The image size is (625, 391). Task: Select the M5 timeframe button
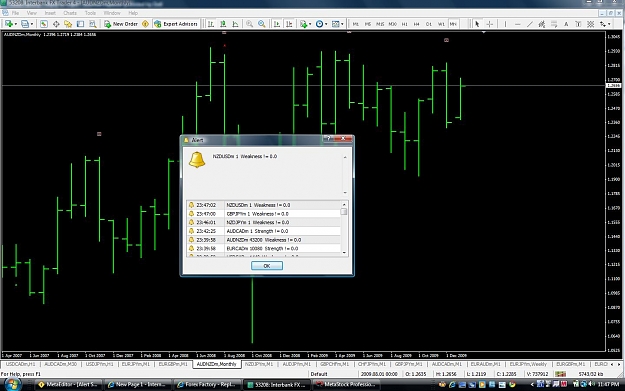point(368,24)
